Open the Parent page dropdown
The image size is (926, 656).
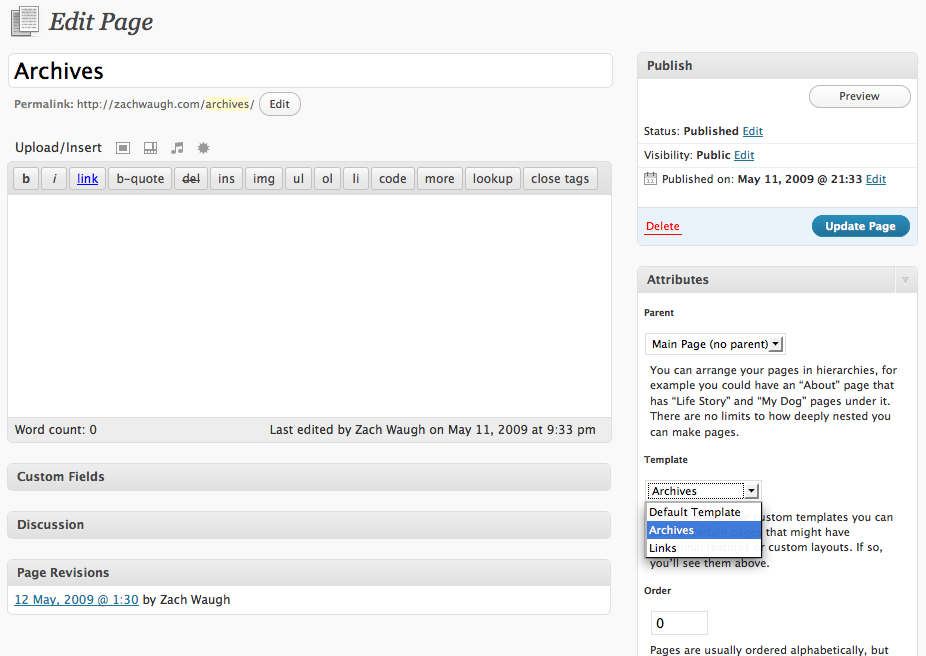(715, 344)
